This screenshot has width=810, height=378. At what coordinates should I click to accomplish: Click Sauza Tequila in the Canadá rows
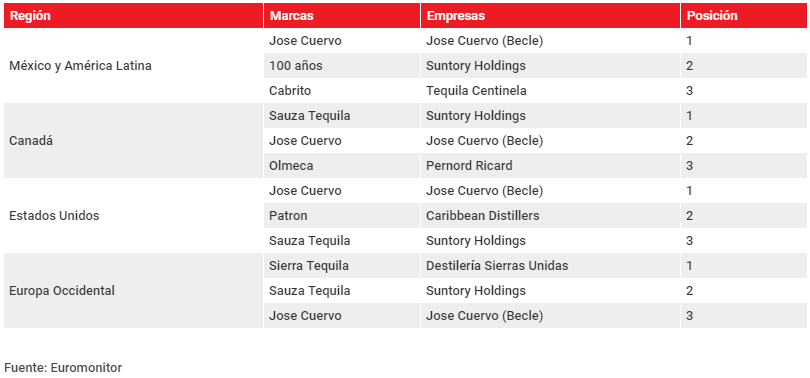coord(342,116)
